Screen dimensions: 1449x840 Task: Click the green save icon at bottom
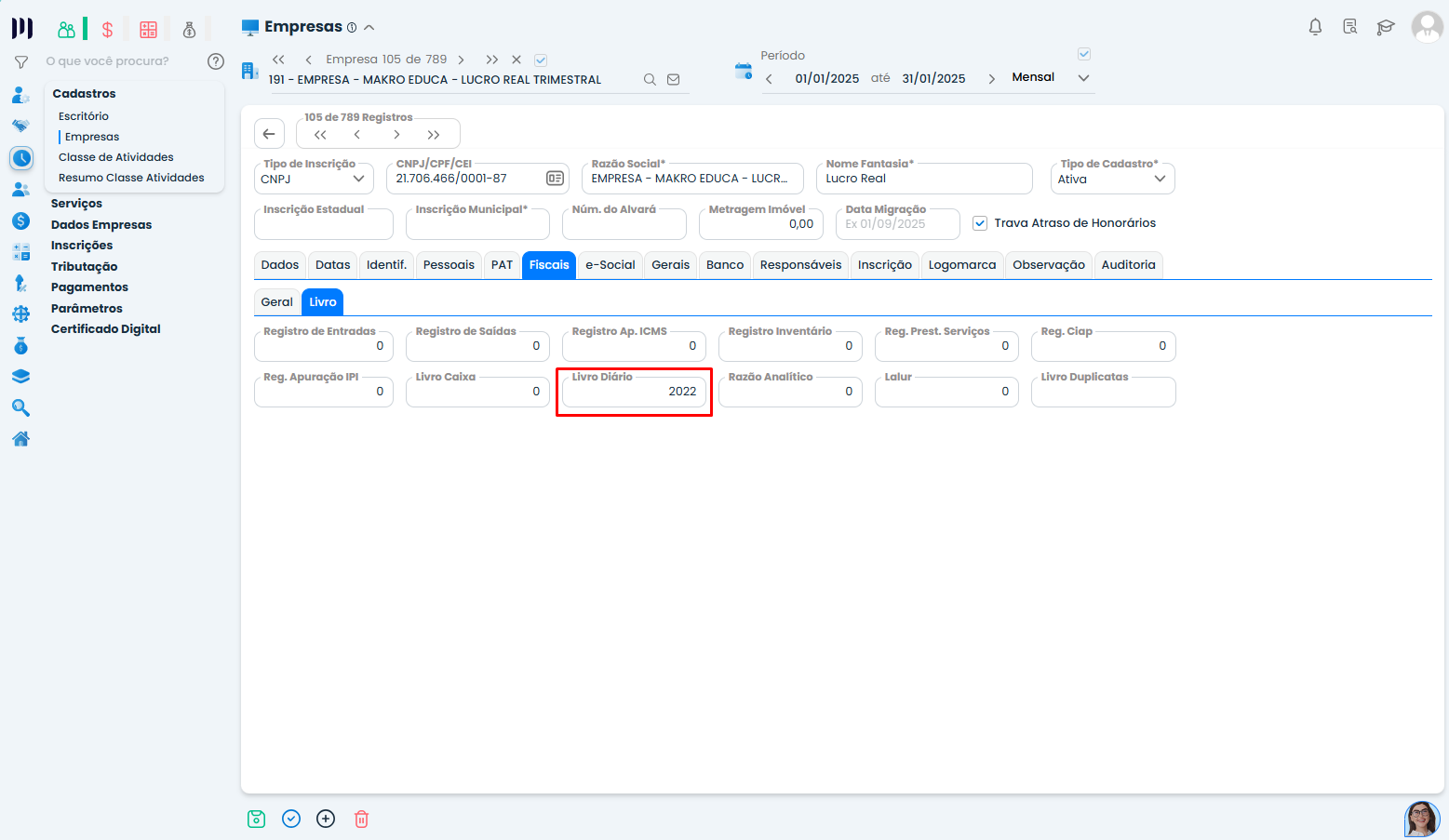coord(257,819)
